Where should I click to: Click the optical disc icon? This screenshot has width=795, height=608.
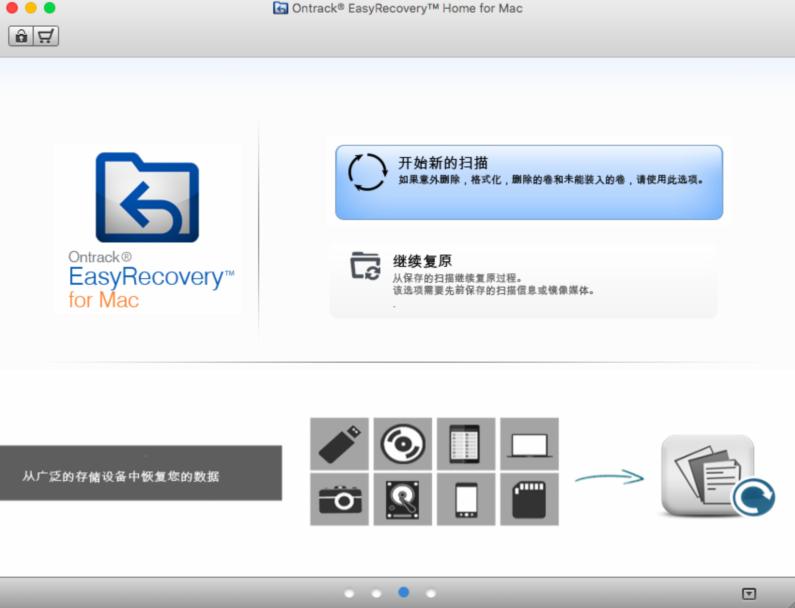point(403,444)
